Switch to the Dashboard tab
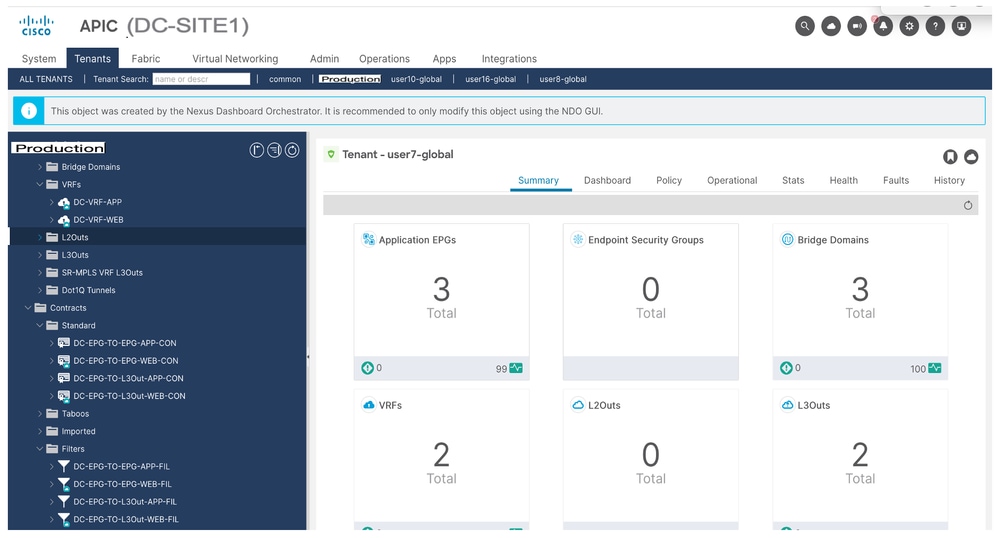 click(x=607, y=181)
